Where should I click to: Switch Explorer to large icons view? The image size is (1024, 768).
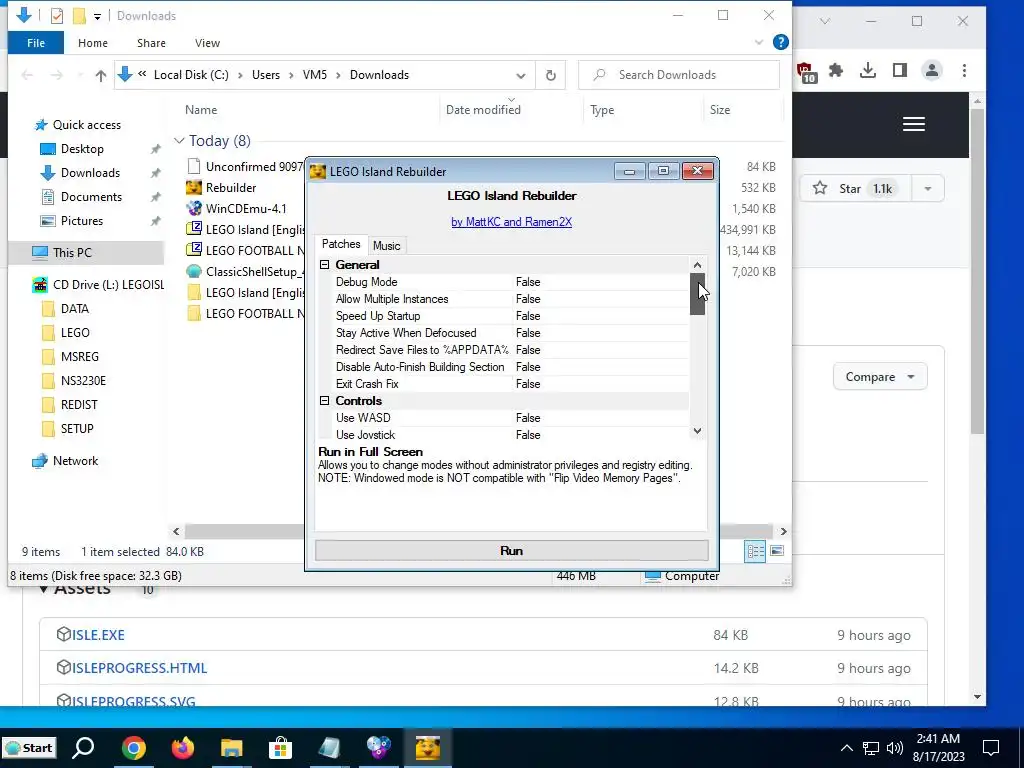(x=776, y=552)
